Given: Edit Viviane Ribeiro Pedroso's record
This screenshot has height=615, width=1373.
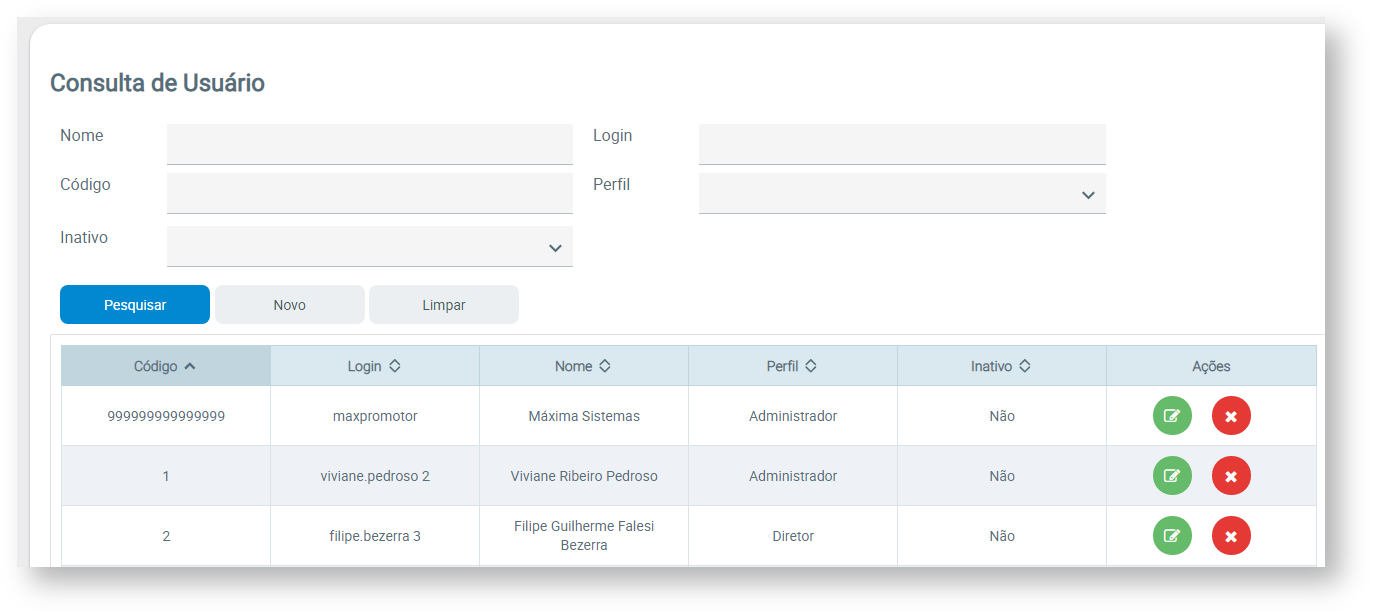Looking at the screenshot, I should point(1172,476).
